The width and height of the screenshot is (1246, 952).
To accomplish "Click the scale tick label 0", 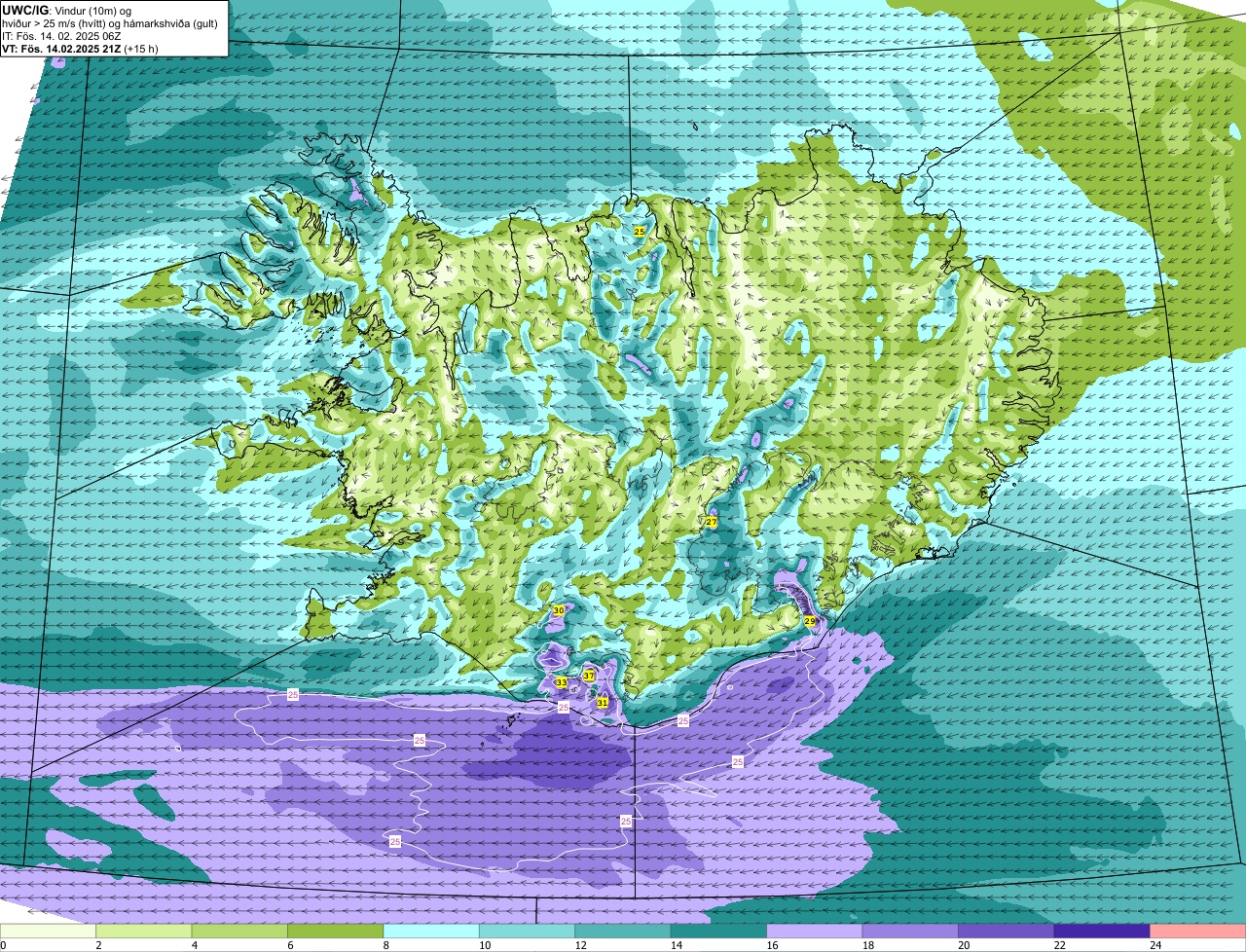I will 4,945.
